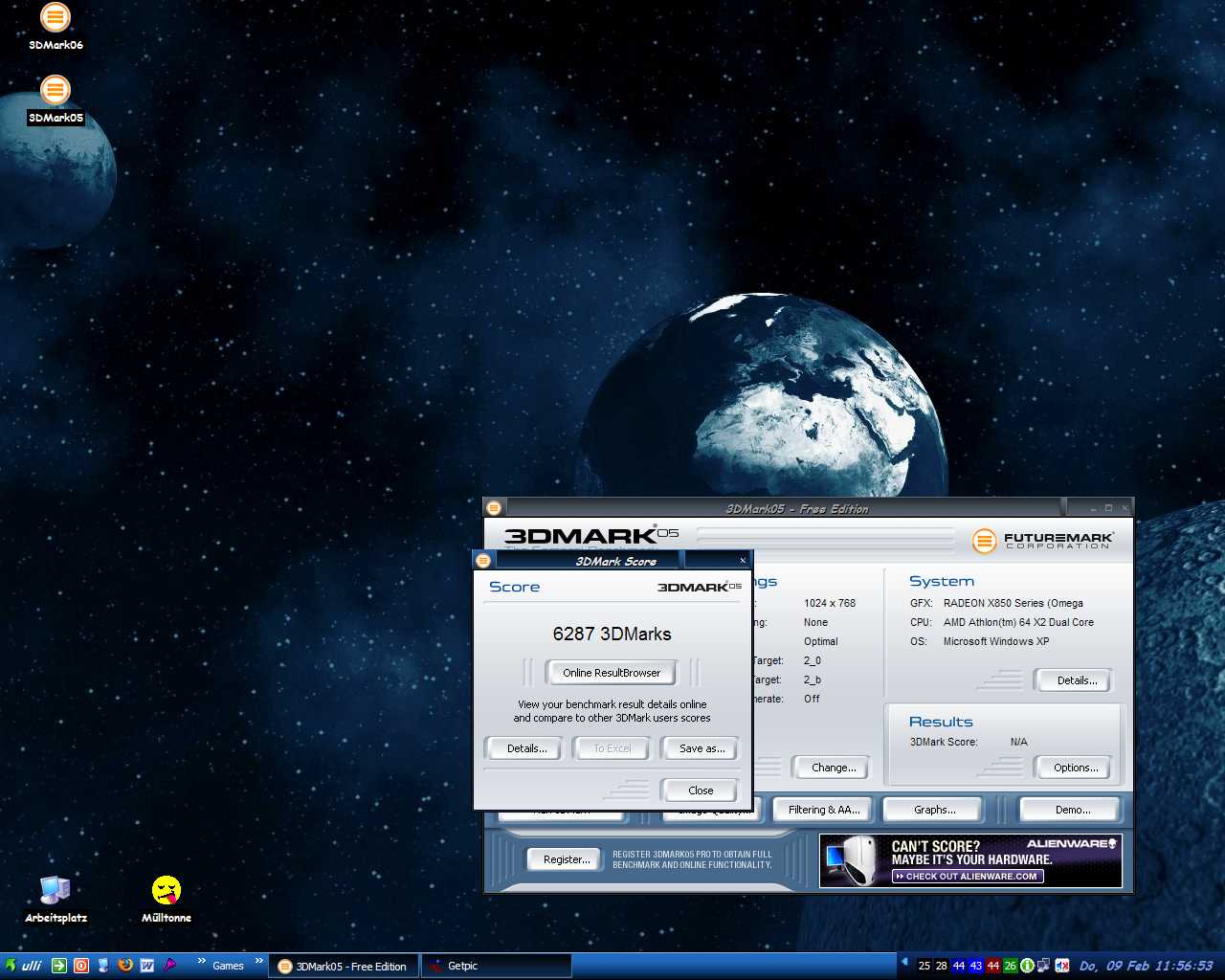Click the red tray reading 44
Image resolution: width=1225 pixels, height=980 pixels.
pos(993,966)
